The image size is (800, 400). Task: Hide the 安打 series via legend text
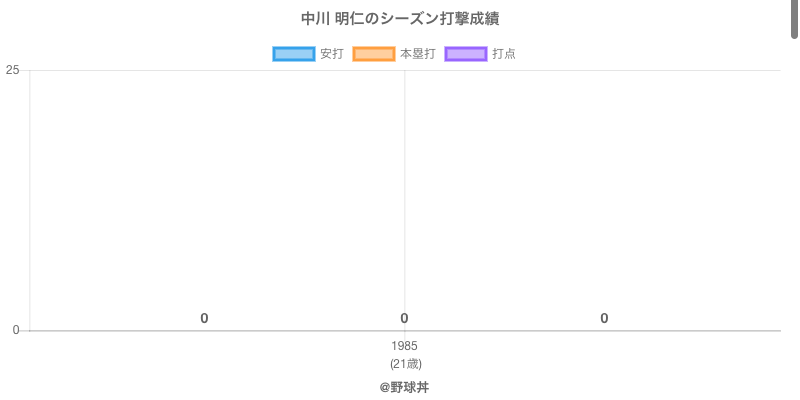click(331, 54)
